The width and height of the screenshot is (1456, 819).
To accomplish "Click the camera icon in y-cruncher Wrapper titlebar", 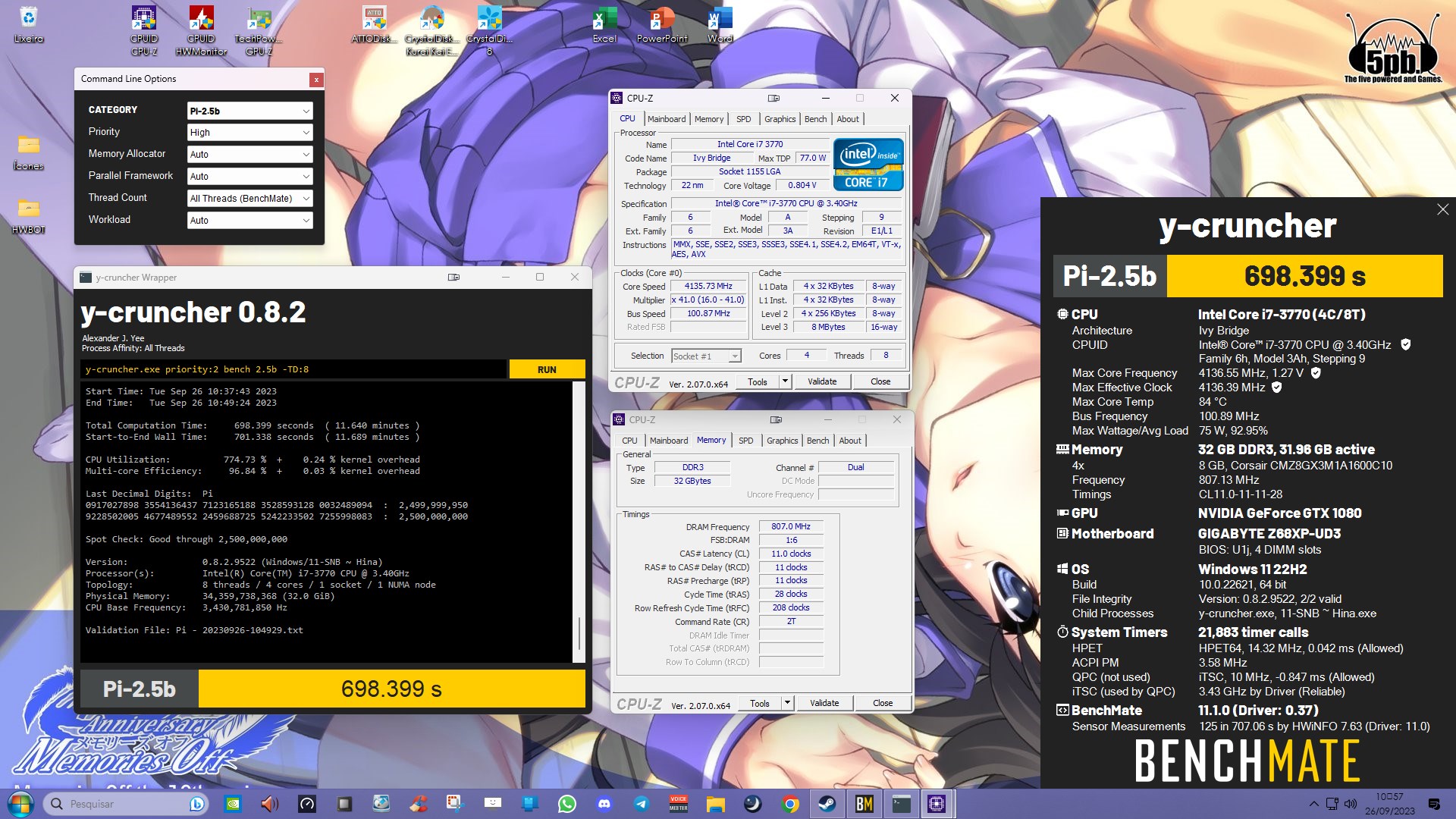I will 453,278.
